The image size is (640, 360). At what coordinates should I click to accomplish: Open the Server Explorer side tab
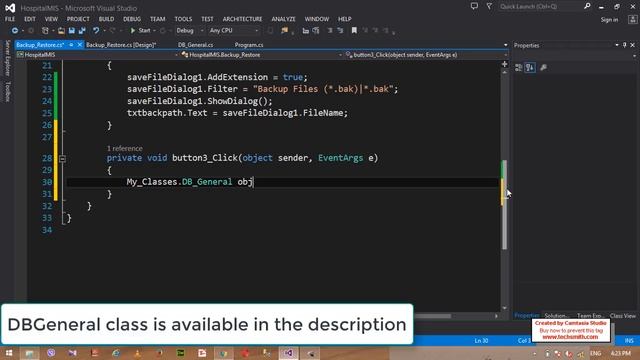[x=7, y=58]
